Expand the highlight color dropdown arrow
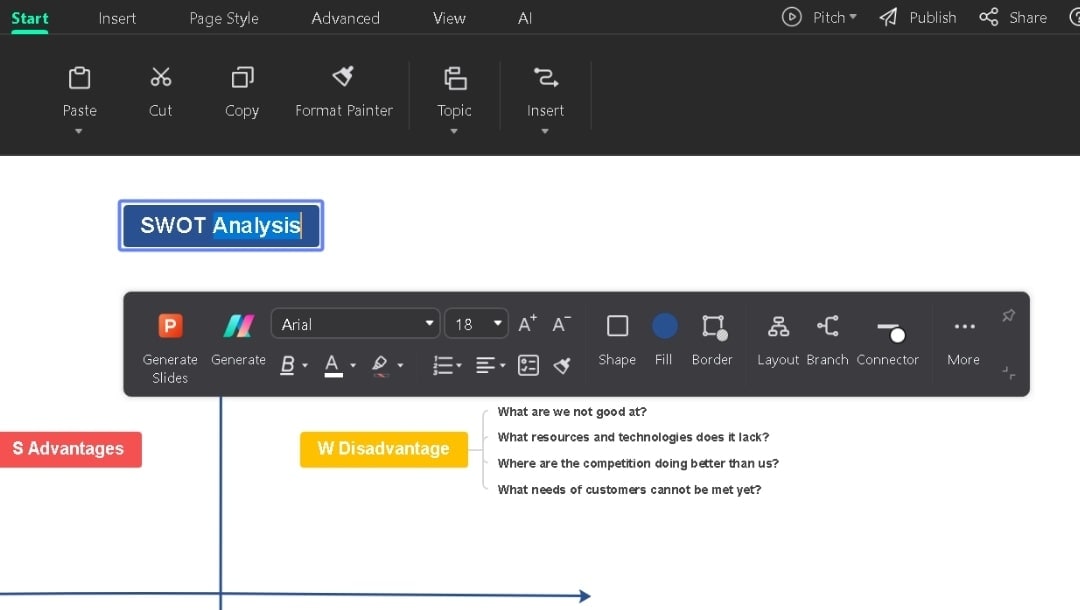 click(400, 366)
